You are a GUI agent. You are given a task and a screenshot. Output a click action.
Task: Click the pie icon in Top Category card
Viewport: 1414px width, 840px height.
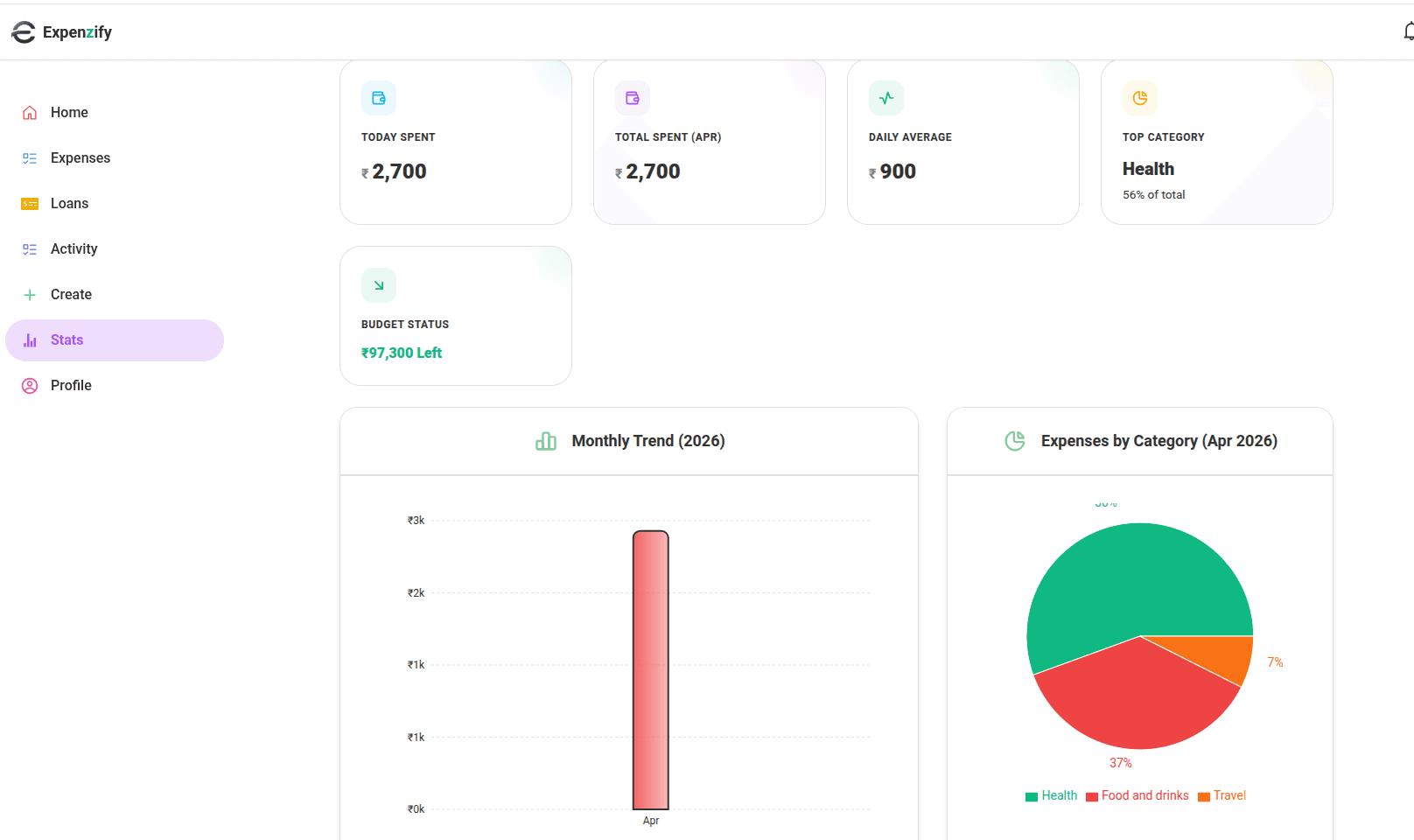[1140, 98]
